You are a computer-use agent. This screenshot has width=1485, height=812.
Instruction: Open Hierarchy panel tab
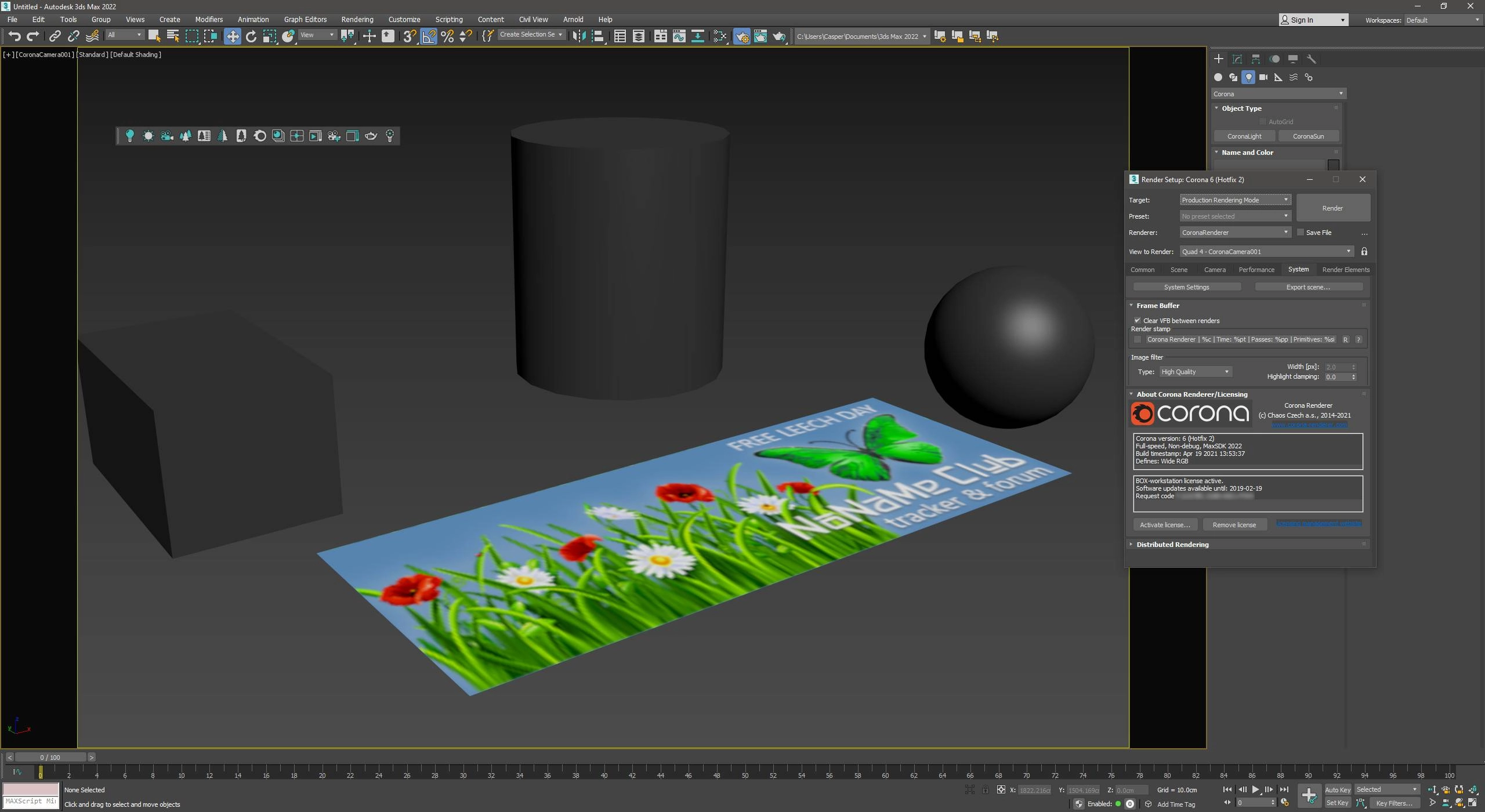tap(1255, 59)
